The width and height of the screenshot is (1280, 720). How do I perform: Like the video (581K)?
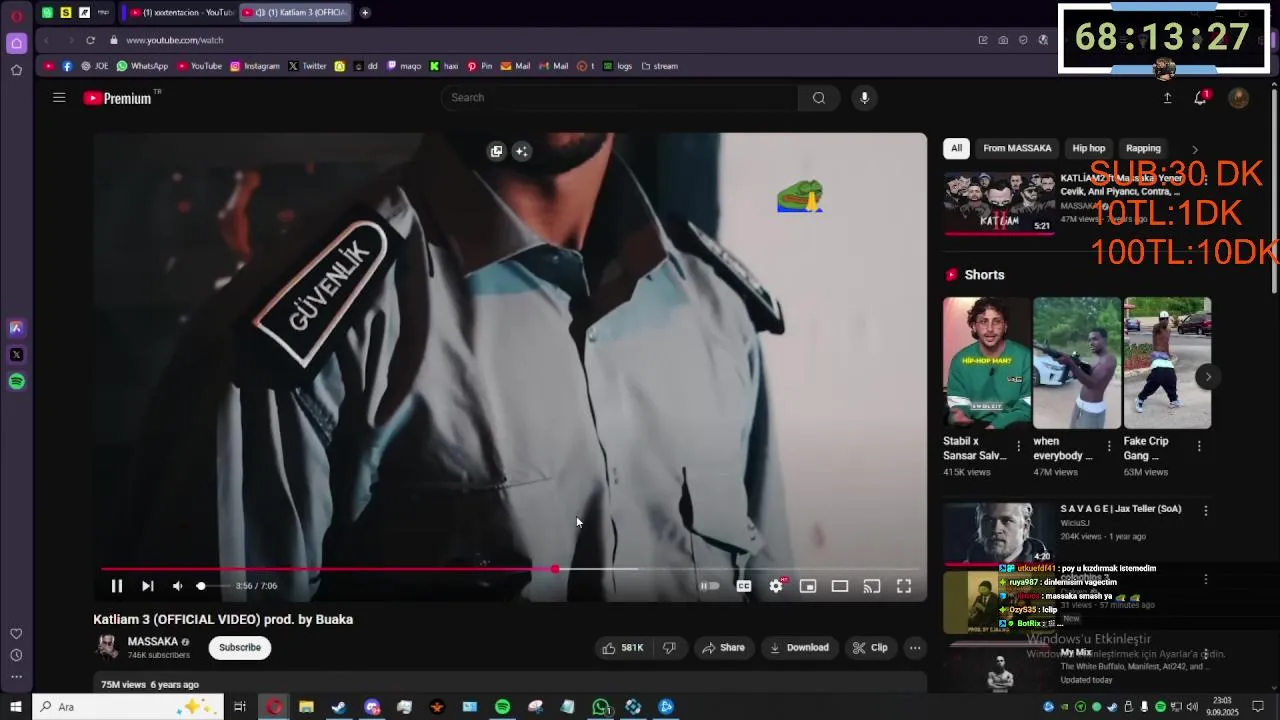pyautogui.click(x=622, y=648)
